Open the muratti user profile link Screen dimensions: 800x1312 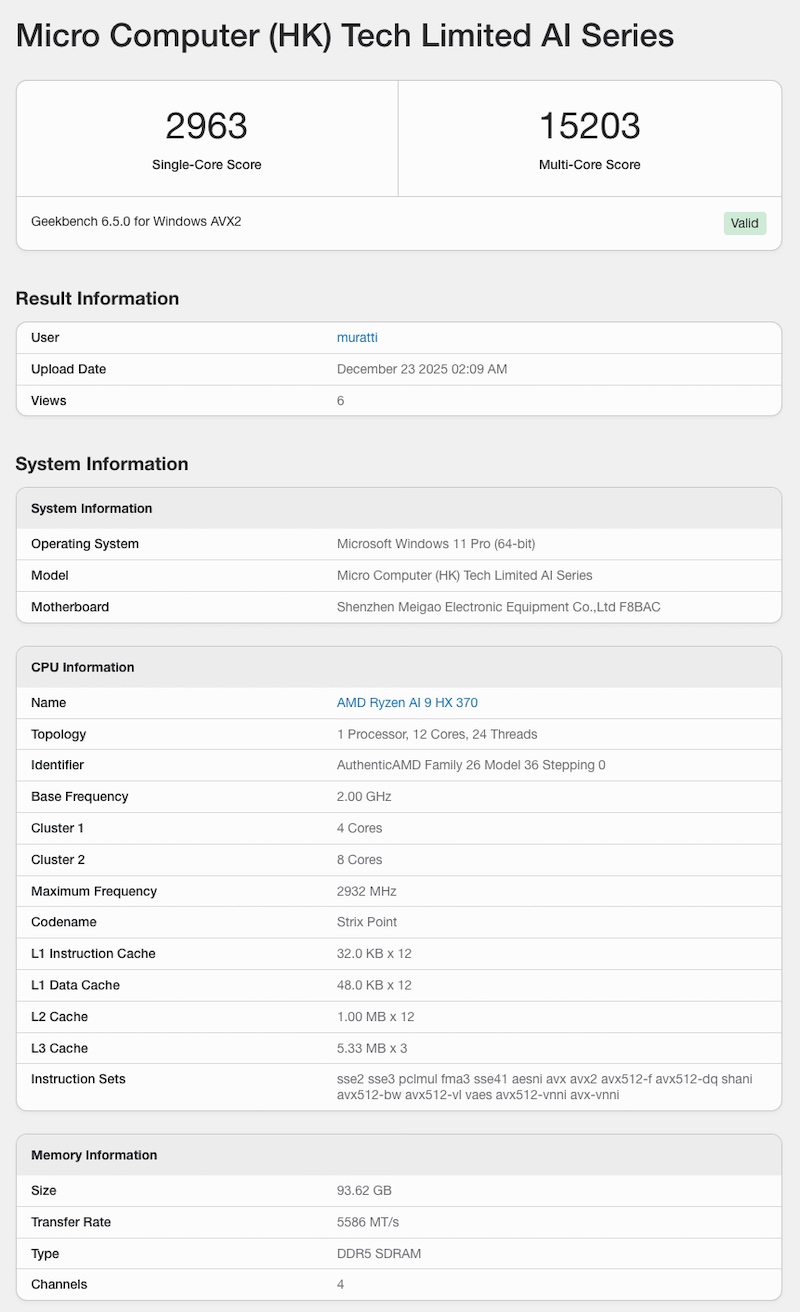tap(357, 338)
